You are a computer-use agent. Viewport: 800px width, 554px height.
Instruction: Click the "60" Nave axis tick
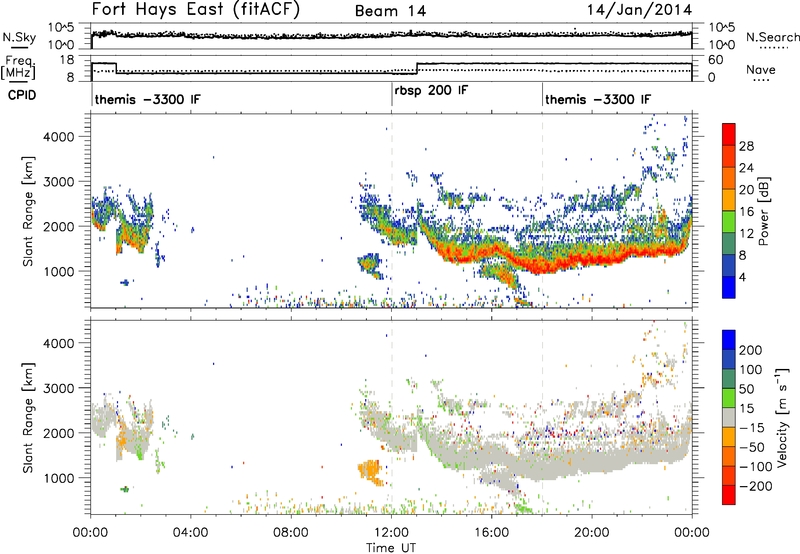pos(716,60)
